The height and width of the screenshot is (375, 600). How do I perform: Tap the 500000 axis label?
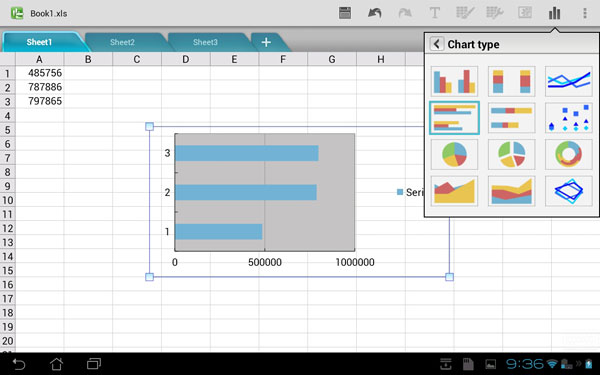pyautogui.click(x=265, y=262)
